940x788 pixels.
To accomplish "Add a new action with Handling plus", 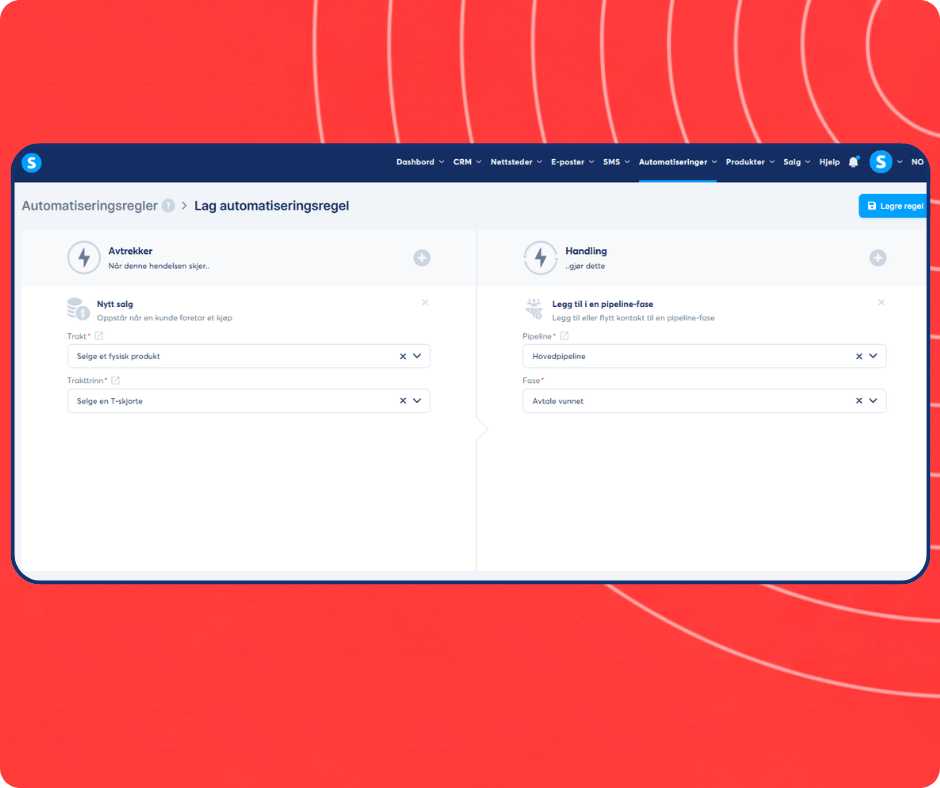I will pos(878,258).
